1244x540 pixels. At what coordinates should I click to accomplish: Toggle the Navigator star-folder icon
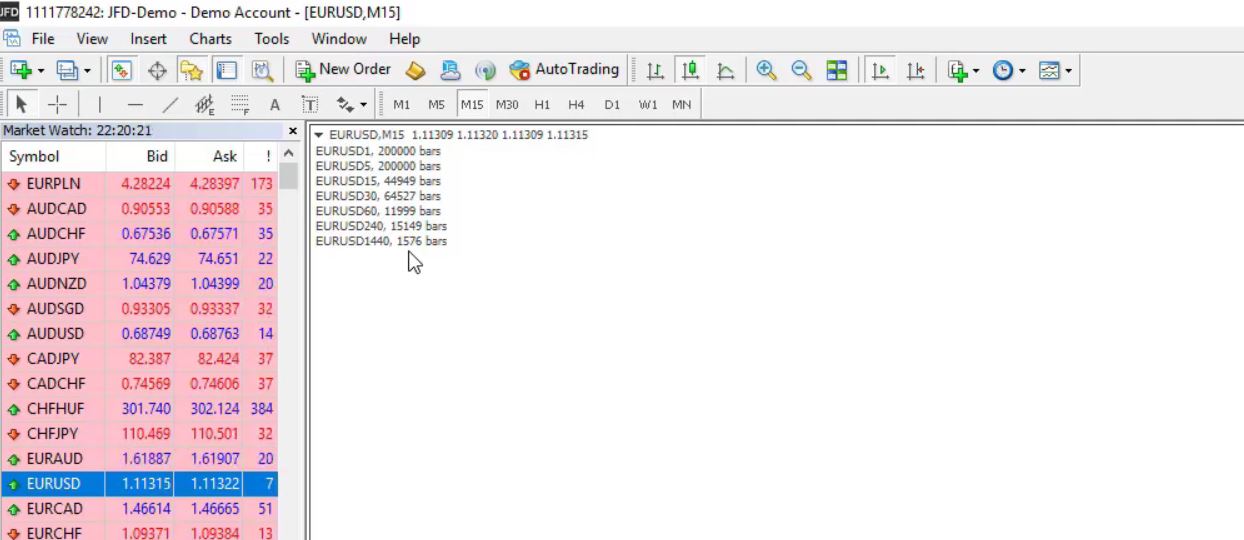pos(191,70)
